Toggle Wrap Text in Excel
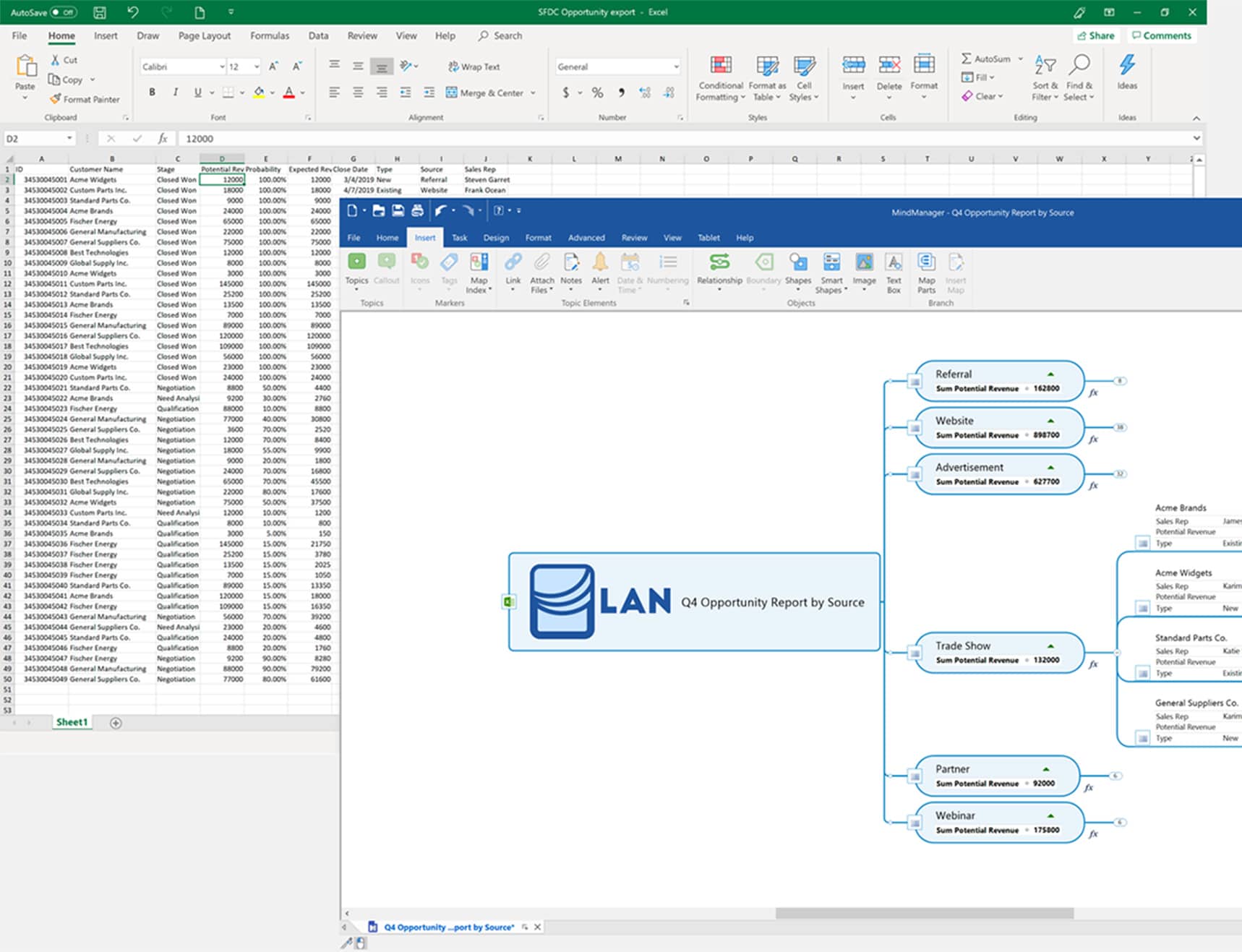 coord(474,67)
